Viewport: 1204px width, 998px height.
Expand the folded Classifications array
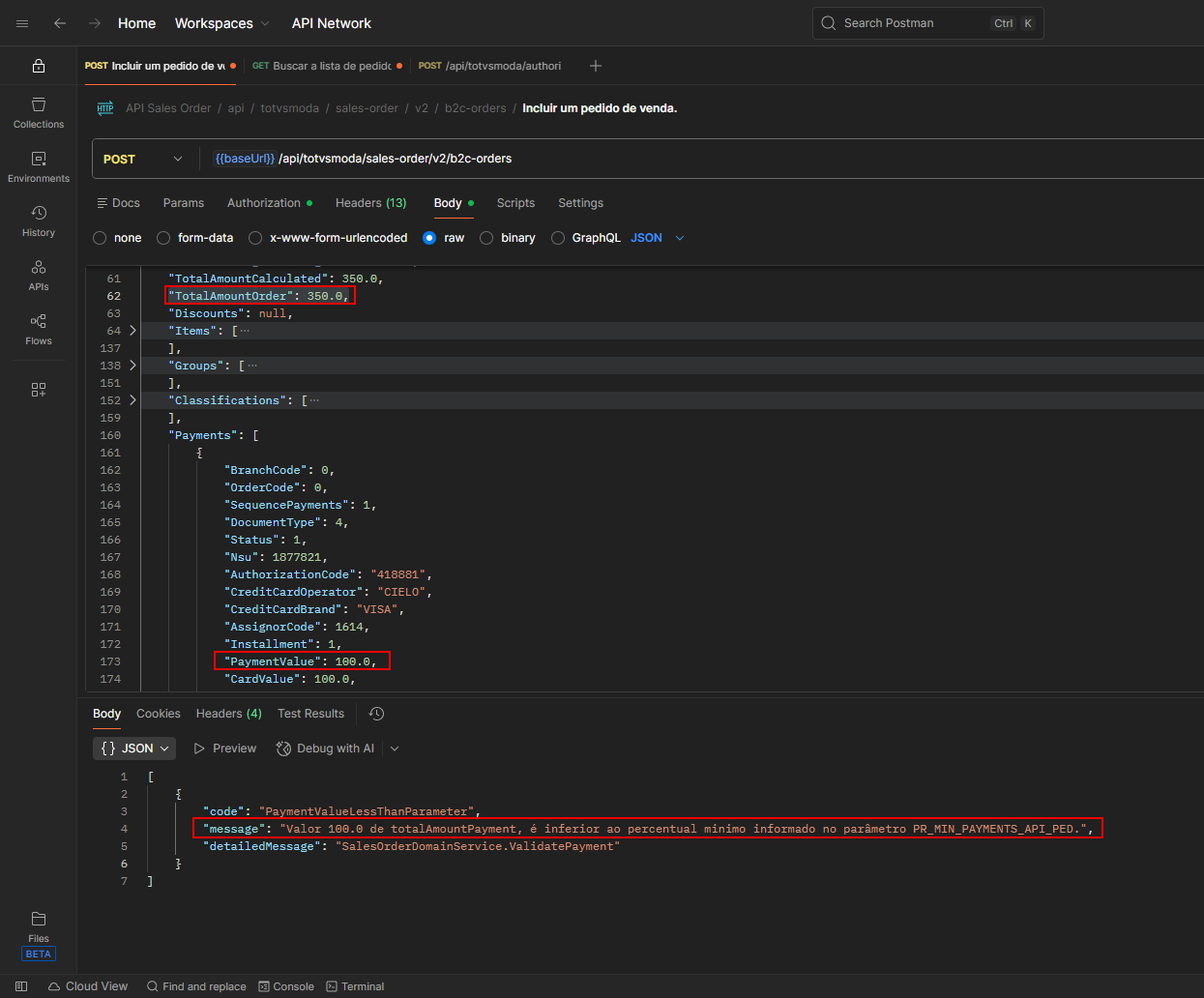[x=132, y=400]
